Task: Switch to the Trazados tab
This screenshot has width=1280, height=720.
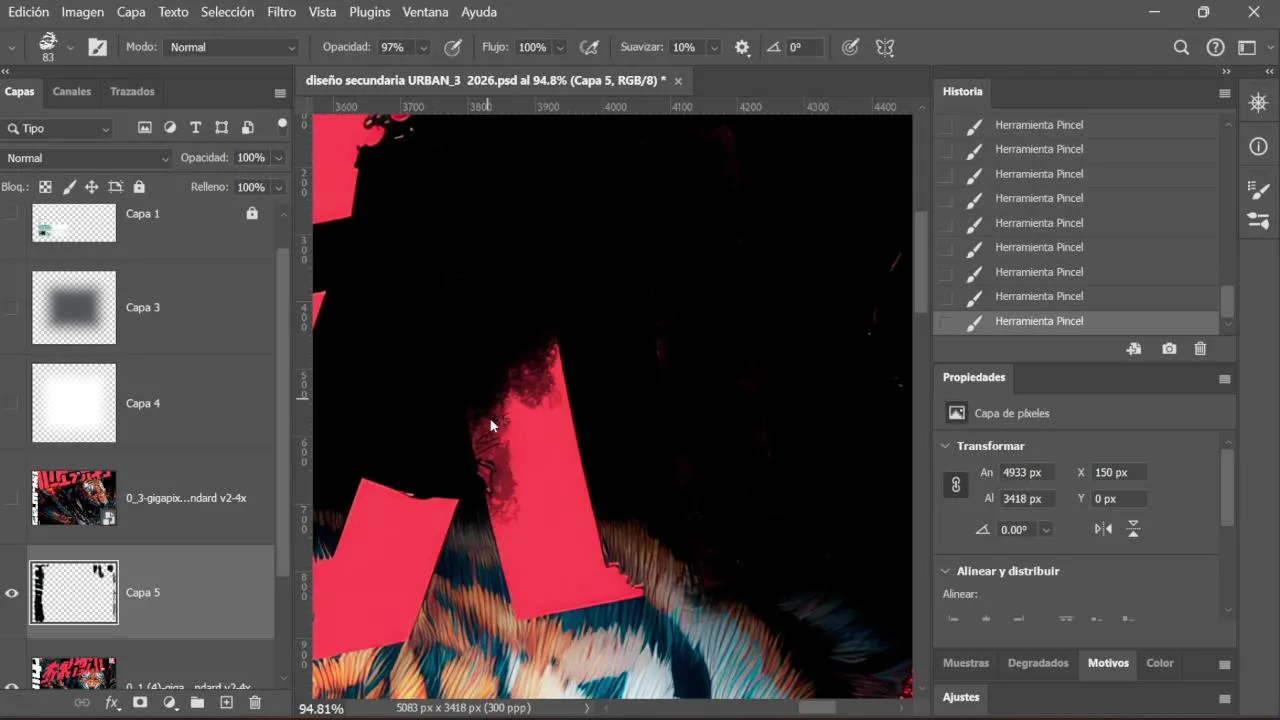Action: [132, 91]
